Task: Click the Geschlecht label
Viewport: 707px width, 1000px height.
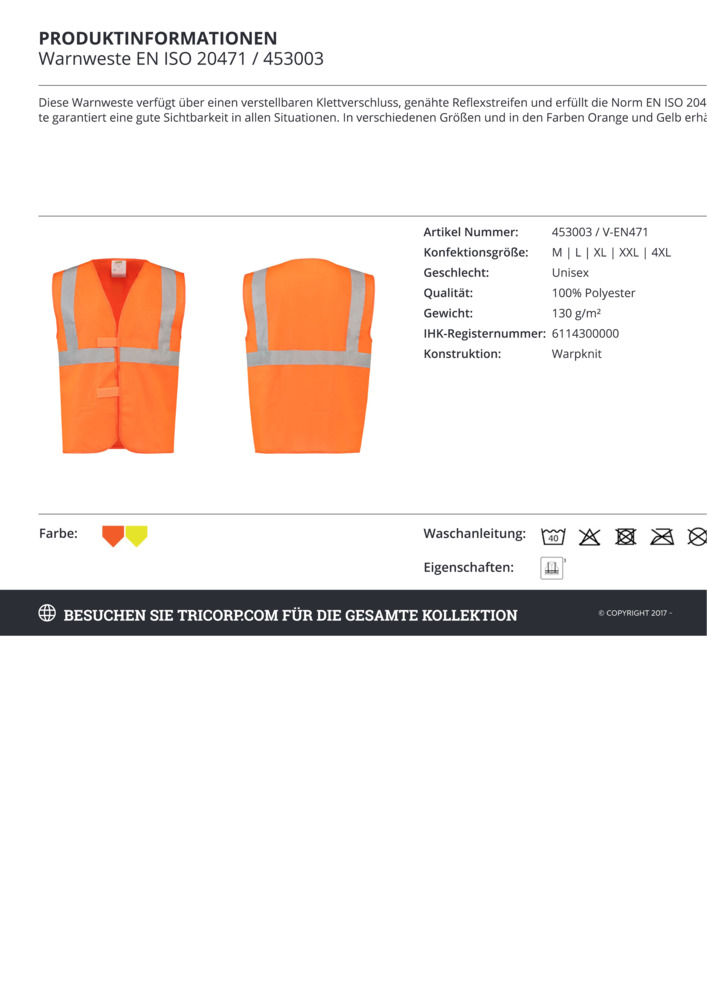Action: tap(456, 273)
